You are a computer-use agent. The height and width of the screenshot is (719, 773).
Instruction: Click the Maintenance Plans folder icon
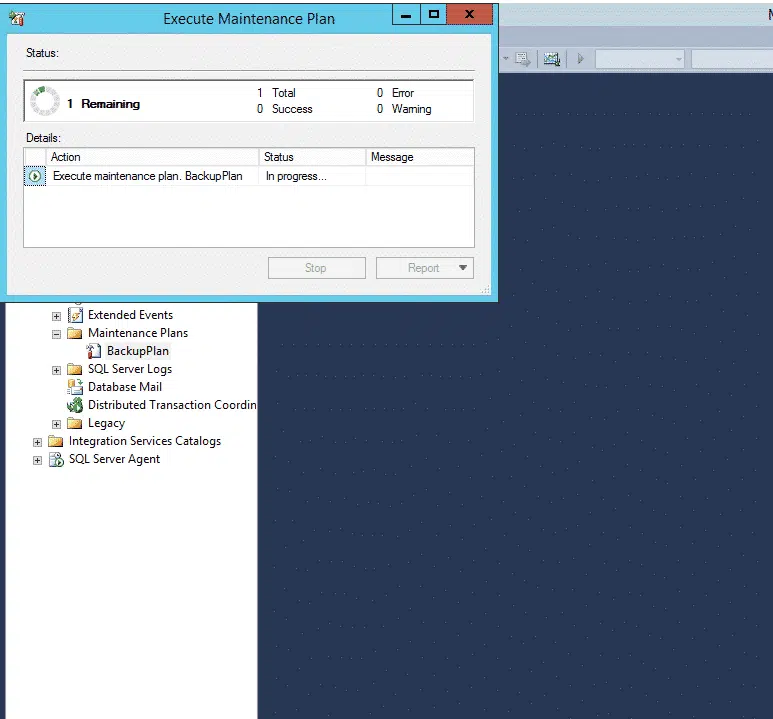pyautogui.click(x=74, y=333)
